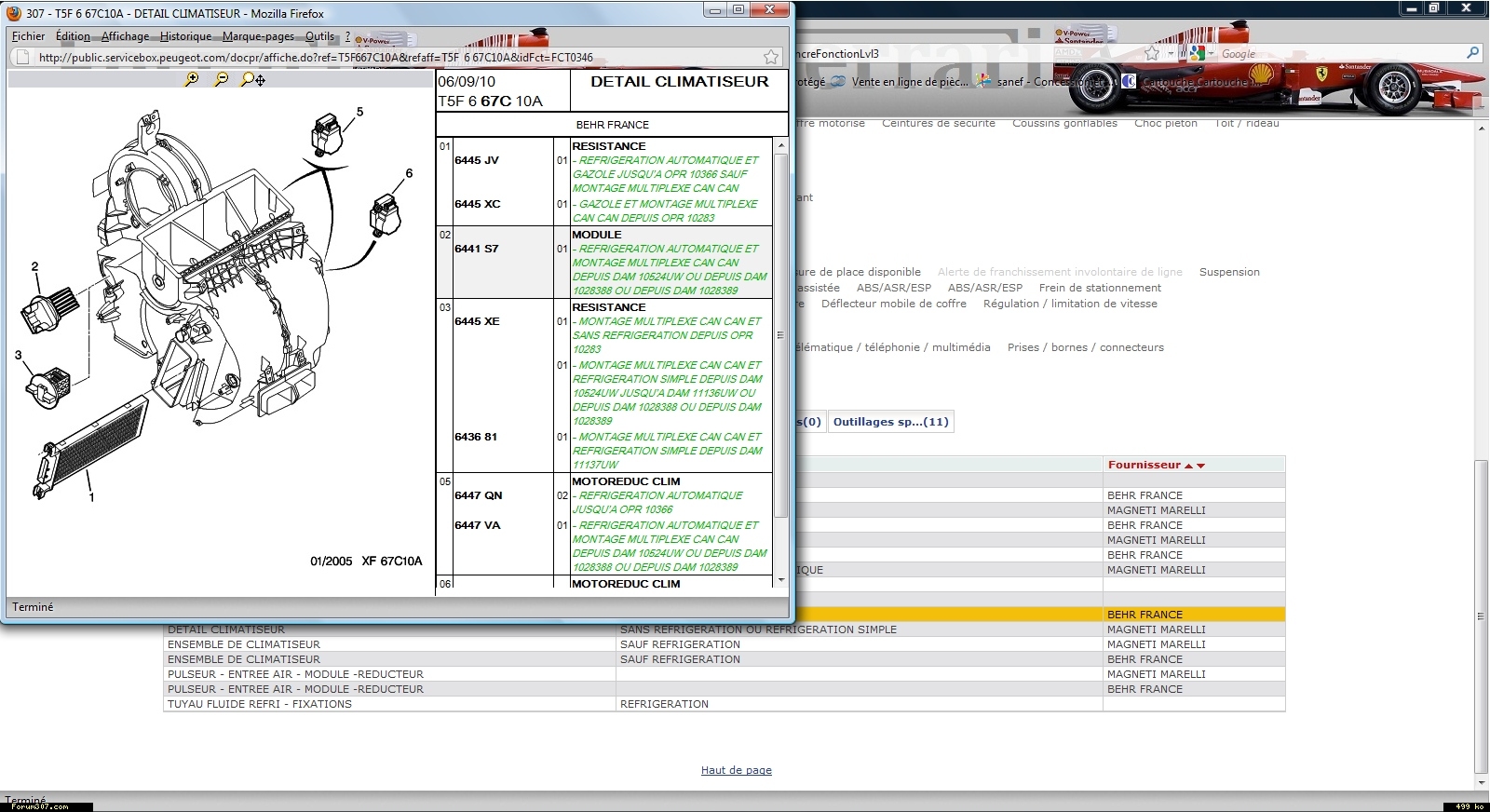
Task: Click part number 6 in diagram
Action: [409, 173]
